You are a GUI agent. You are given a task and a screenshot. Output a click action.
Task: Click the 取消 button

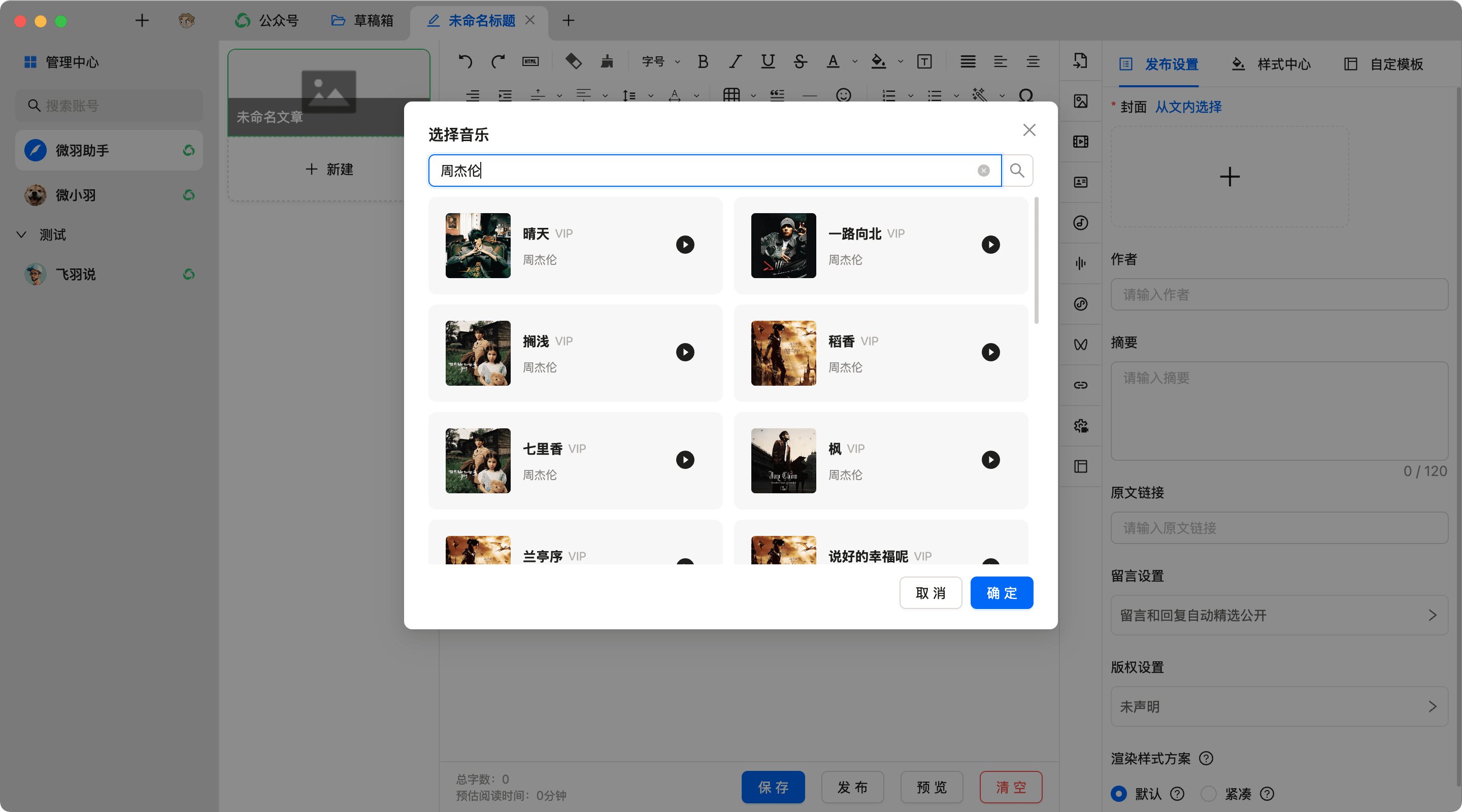click(930, 593)
